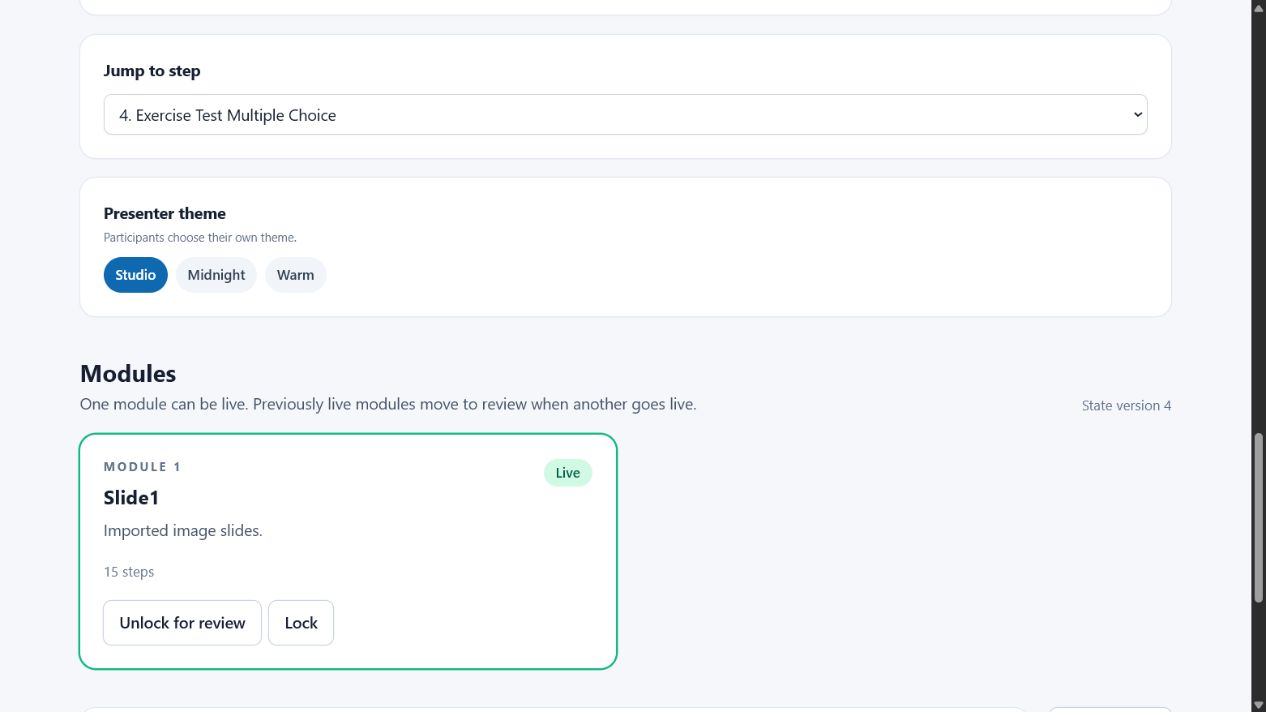Open the Jump to step dropdown
The height and width of the screenshot is (712, 1266).
[625, 115]
